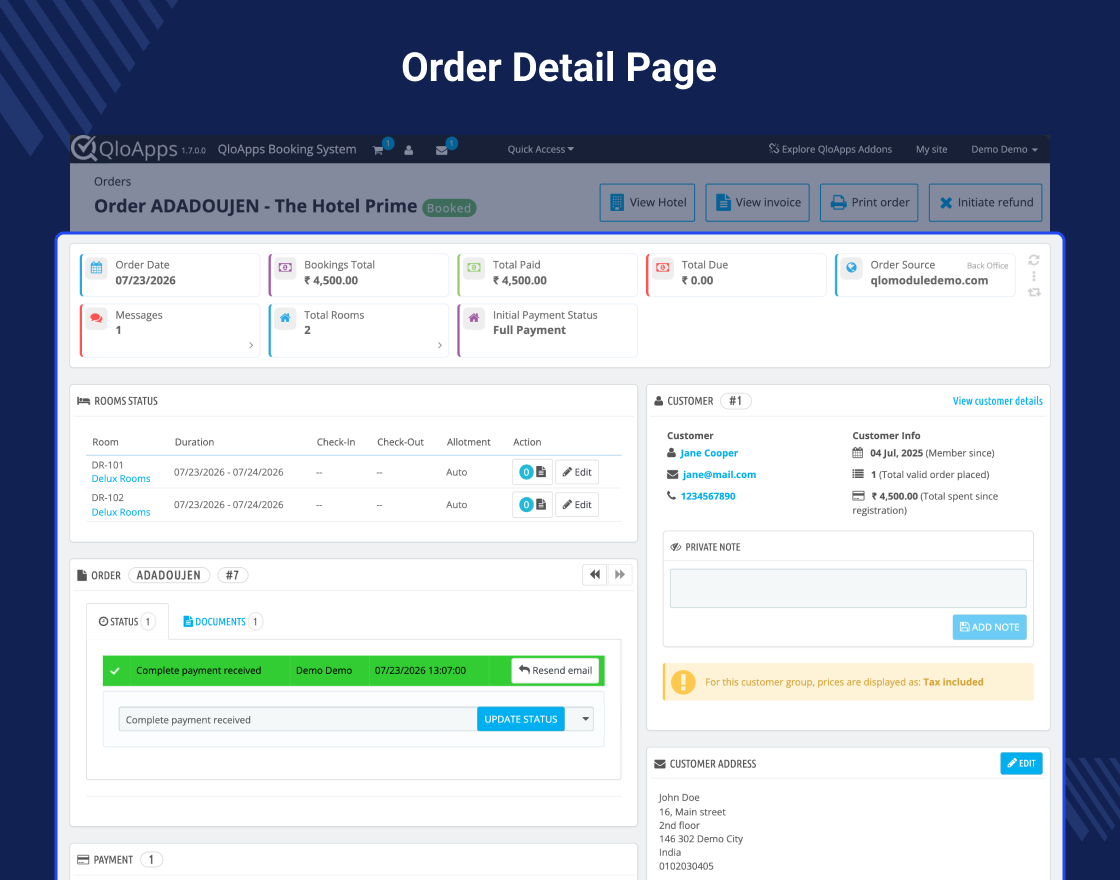The width and height of the screenshot is (1120, 880).
Task: Click the Initial Payment Status home icon
Action: pyautogui.click(x=474, y=319)
